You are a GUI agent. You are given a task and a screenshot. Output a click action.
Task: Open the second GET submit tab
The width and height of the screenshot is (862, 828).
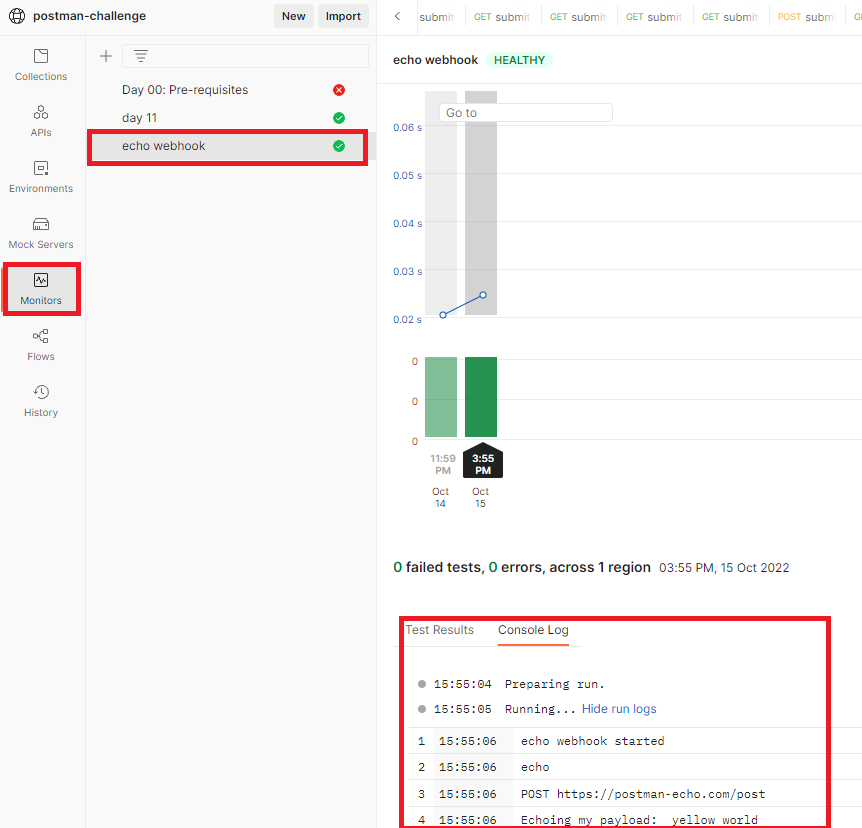(578, 17)
